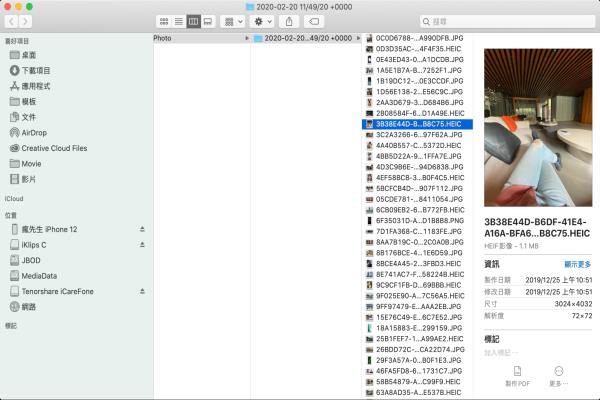
Task: Focus the search field
Action: click(507, 21)
